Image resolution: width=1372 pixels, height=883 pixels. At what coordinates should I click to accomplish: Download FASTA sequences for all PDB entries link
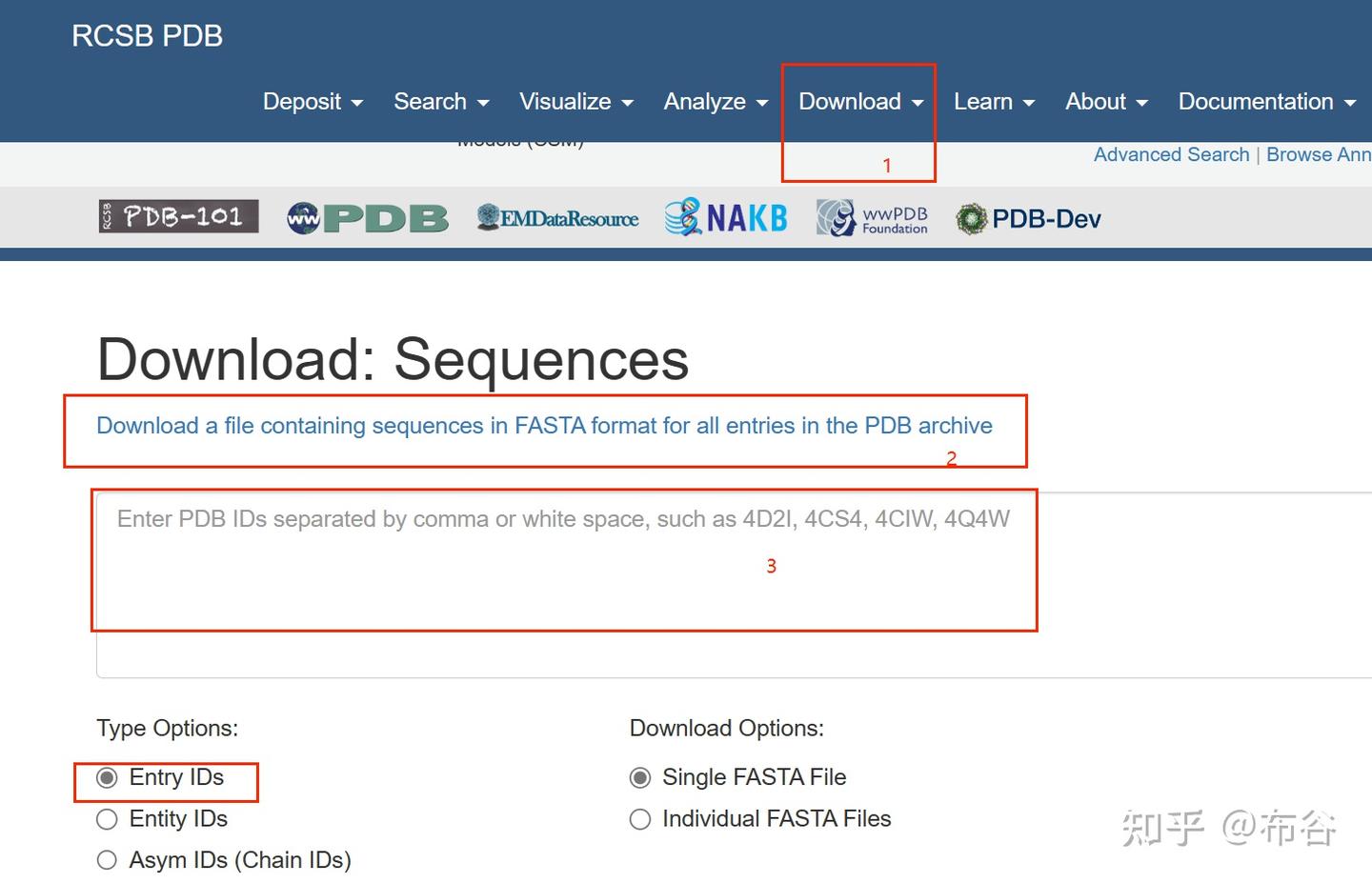point(544,426)
